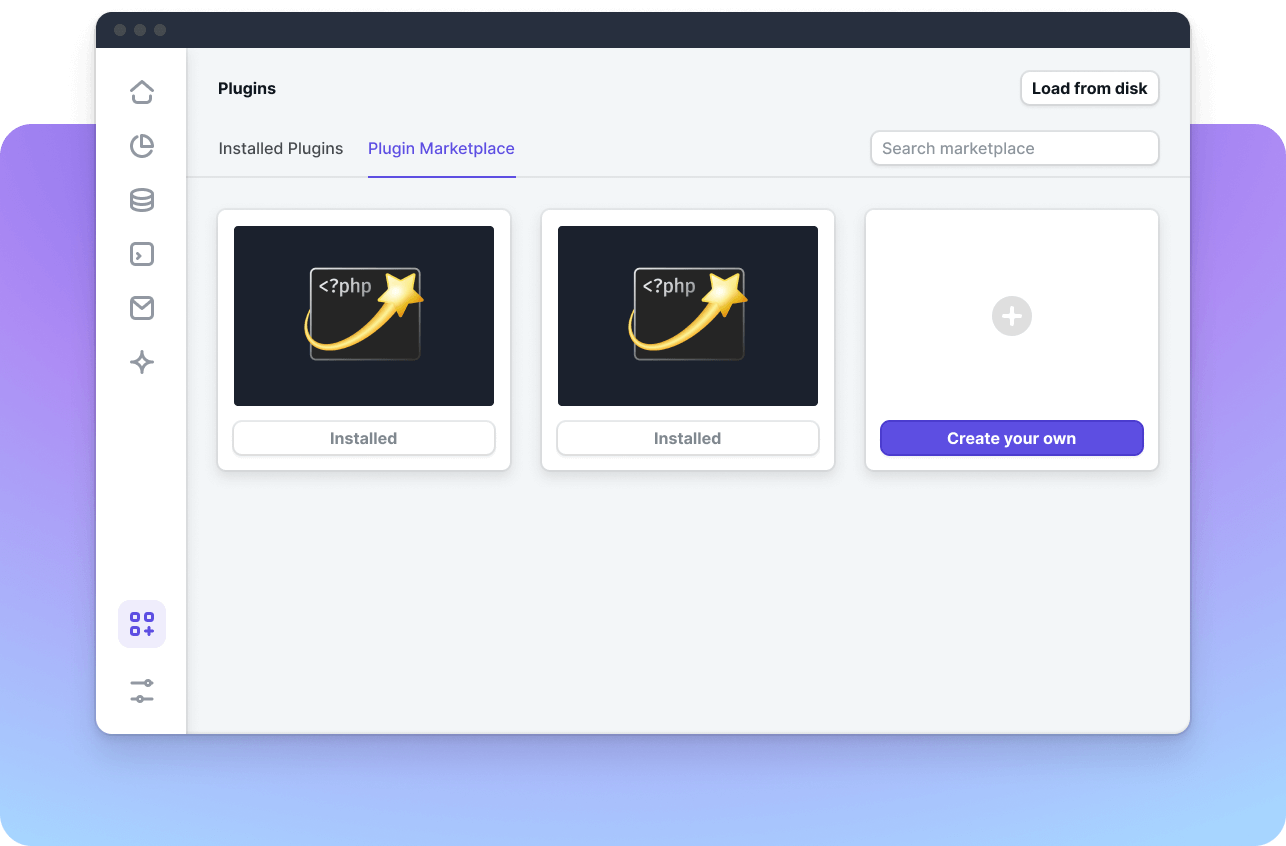Launch the Terminal panel via sidebar icon
The image size is (1286, 846).
coord(141,254)
